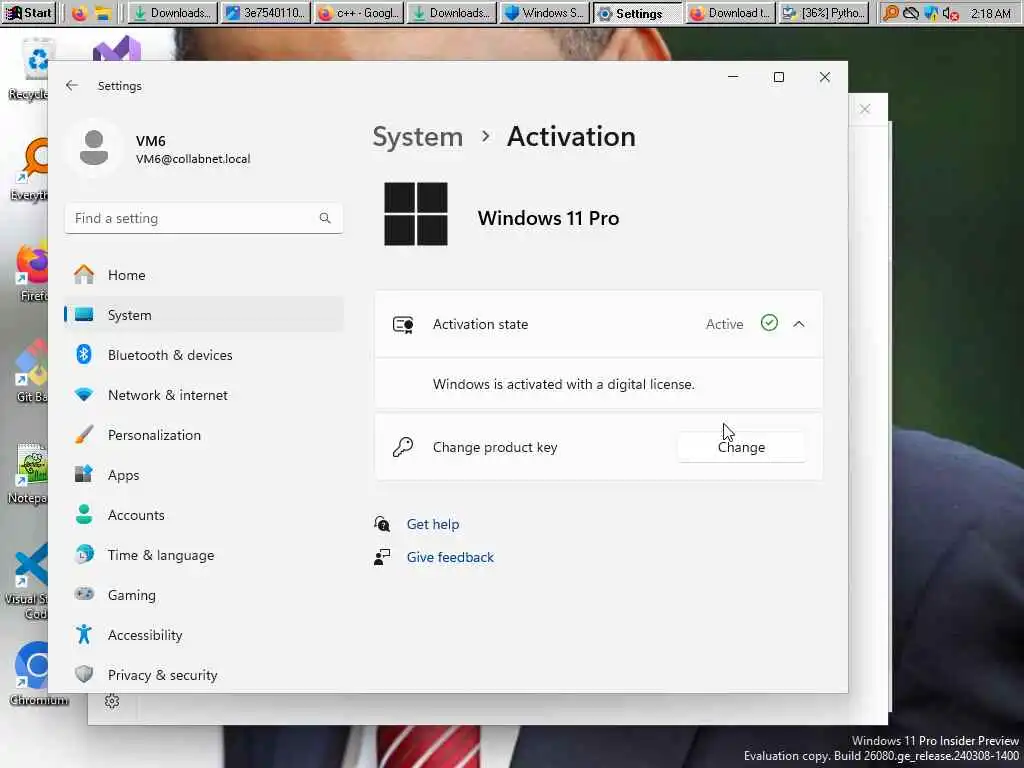Click the Accessibility figure icon

pyautogui.click(x=84, y=634)
